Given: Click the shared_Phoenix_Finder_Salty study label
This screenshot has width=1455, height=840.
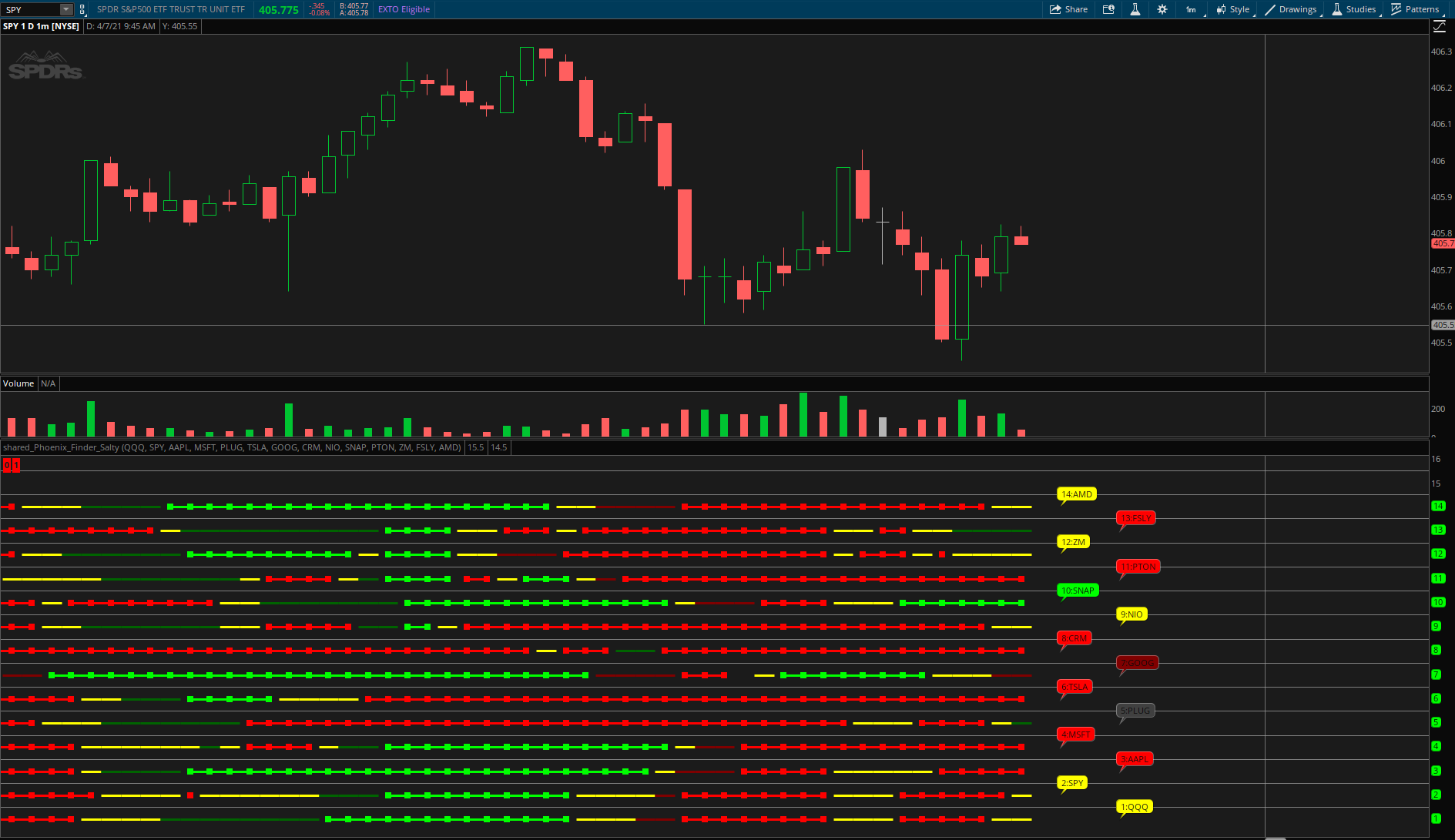Looking at the screenshot, I should coord(231,447).
